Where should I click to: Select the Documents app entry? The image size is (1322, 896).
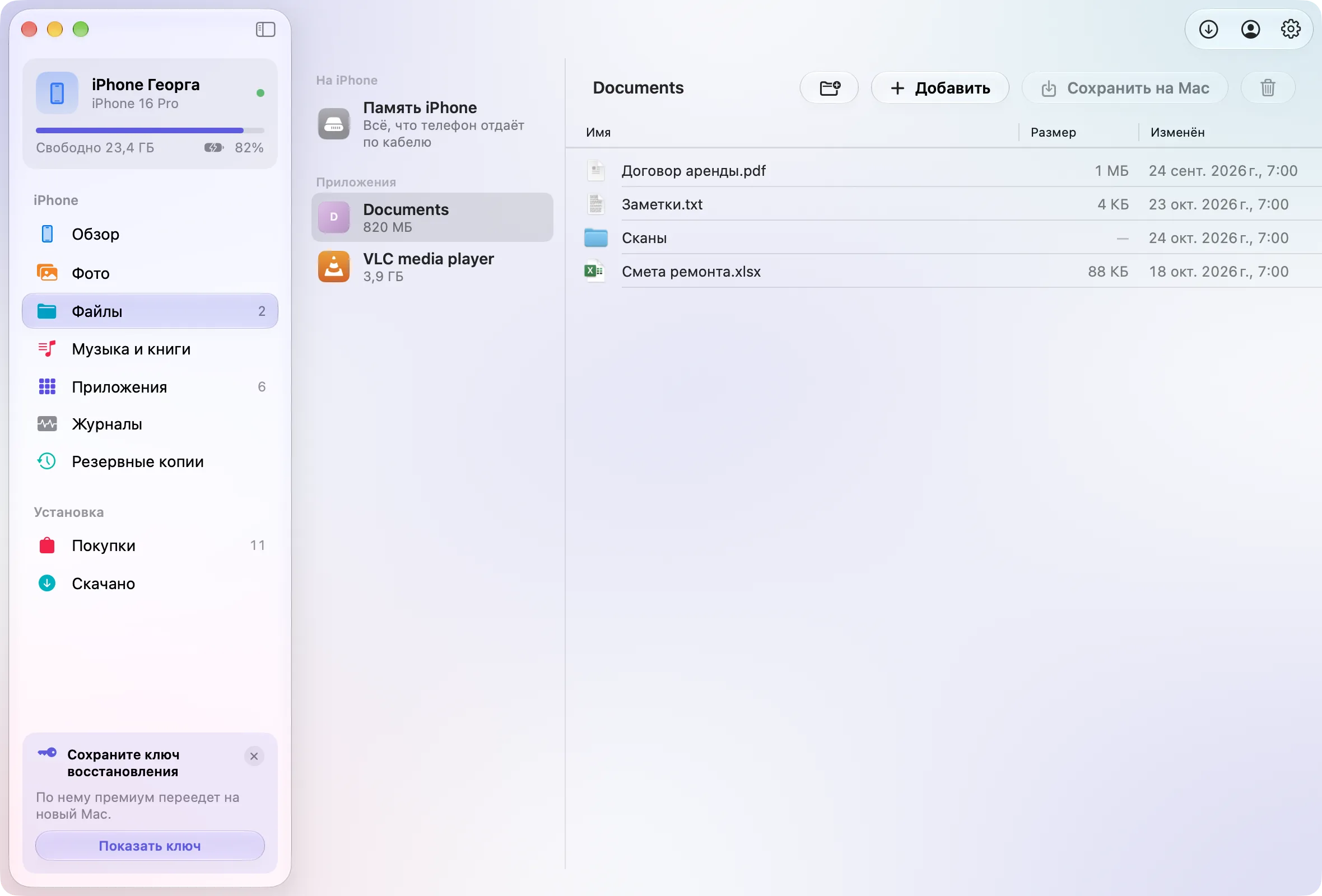pos(432,217)
